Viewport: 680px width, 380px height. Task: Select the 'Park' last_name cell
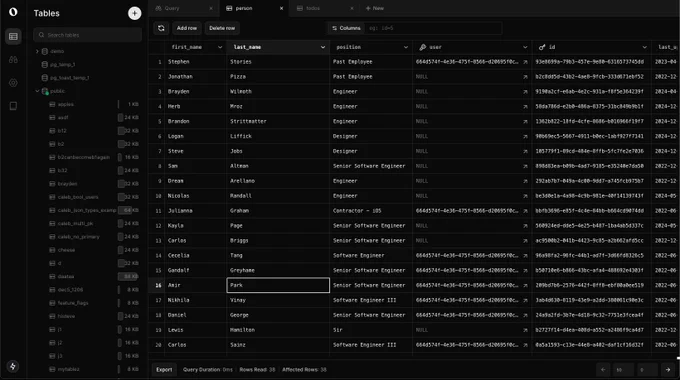tap(278, 285)
